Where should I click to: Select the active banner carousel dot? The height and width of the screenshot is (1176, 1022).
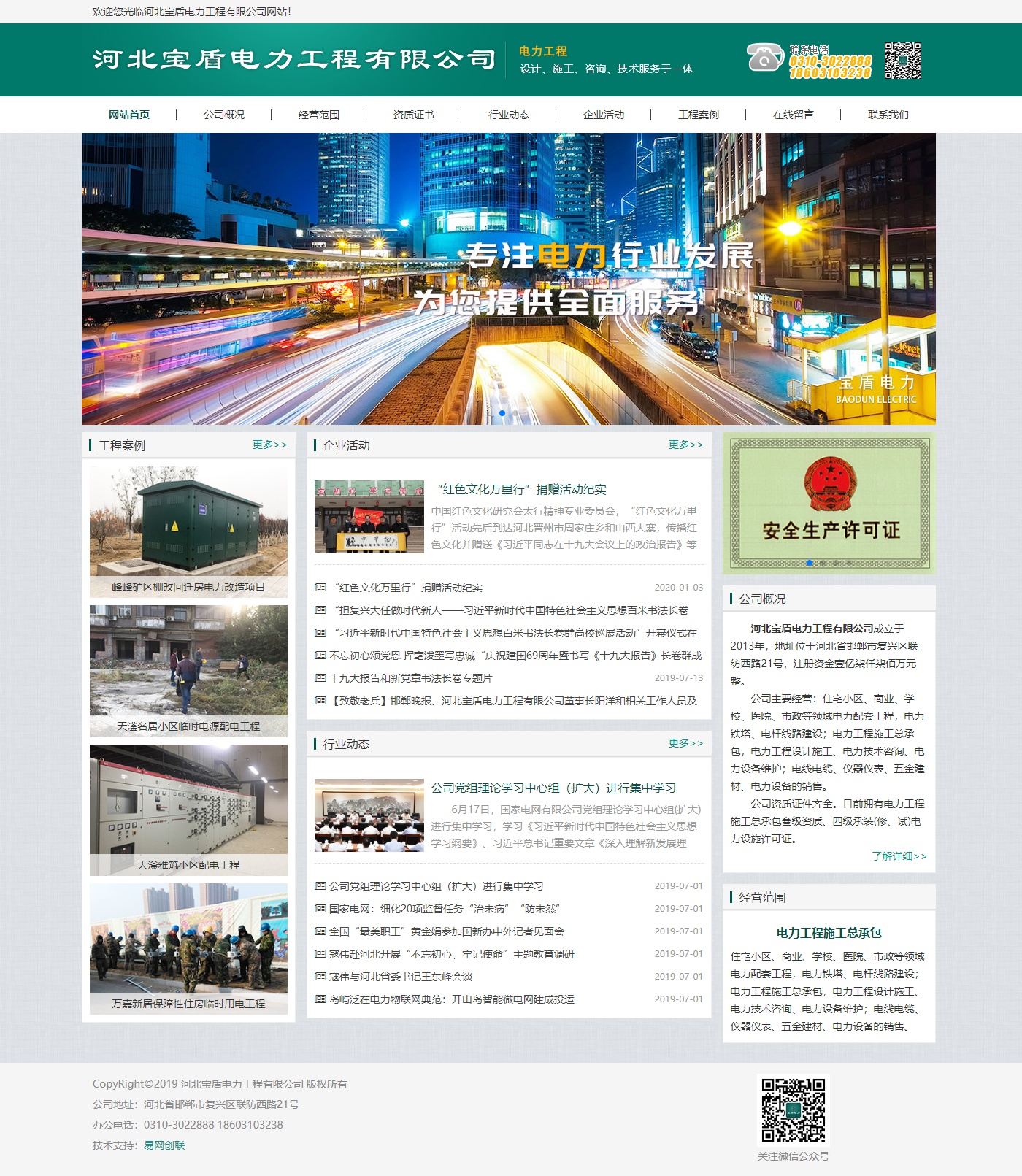coord(502,413)
